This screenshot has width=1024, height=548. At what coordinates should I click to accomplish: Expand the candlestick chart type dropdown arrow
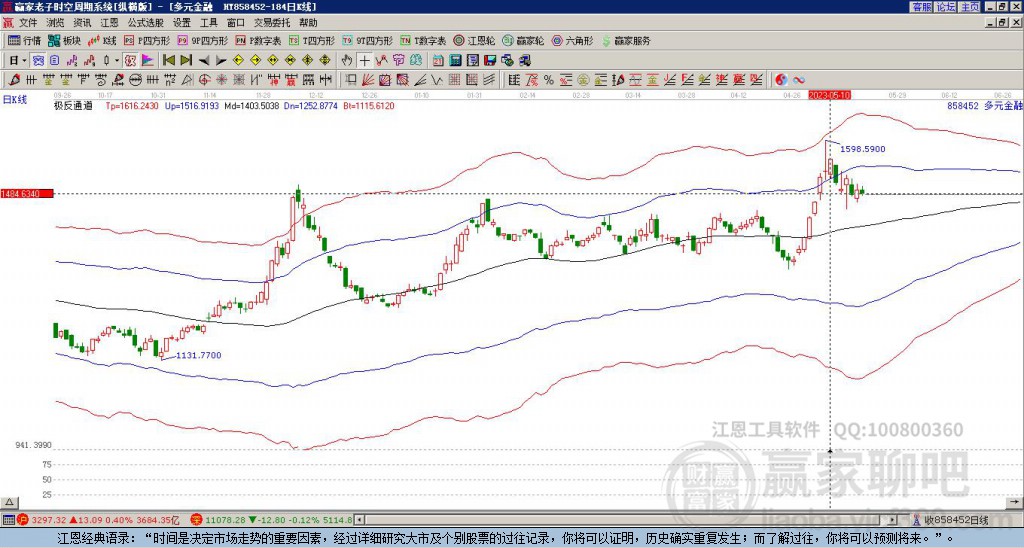click(x=117, y=60)
